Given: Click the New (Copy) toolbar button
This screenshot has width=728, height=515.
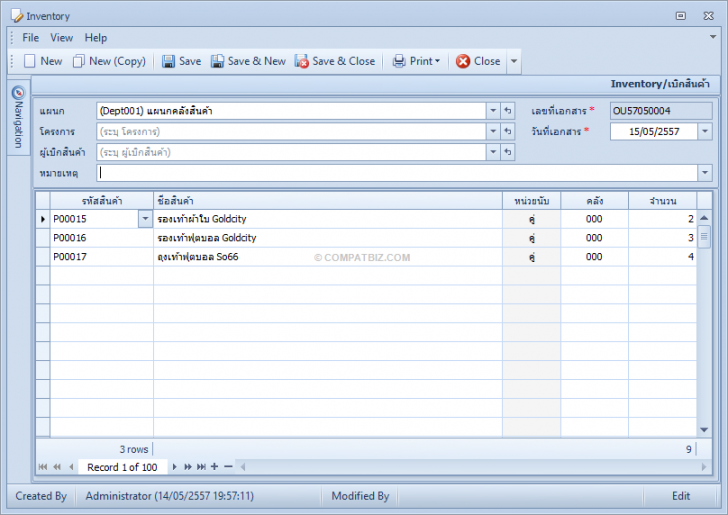Looking at the screenshot, I should point(109,61).
